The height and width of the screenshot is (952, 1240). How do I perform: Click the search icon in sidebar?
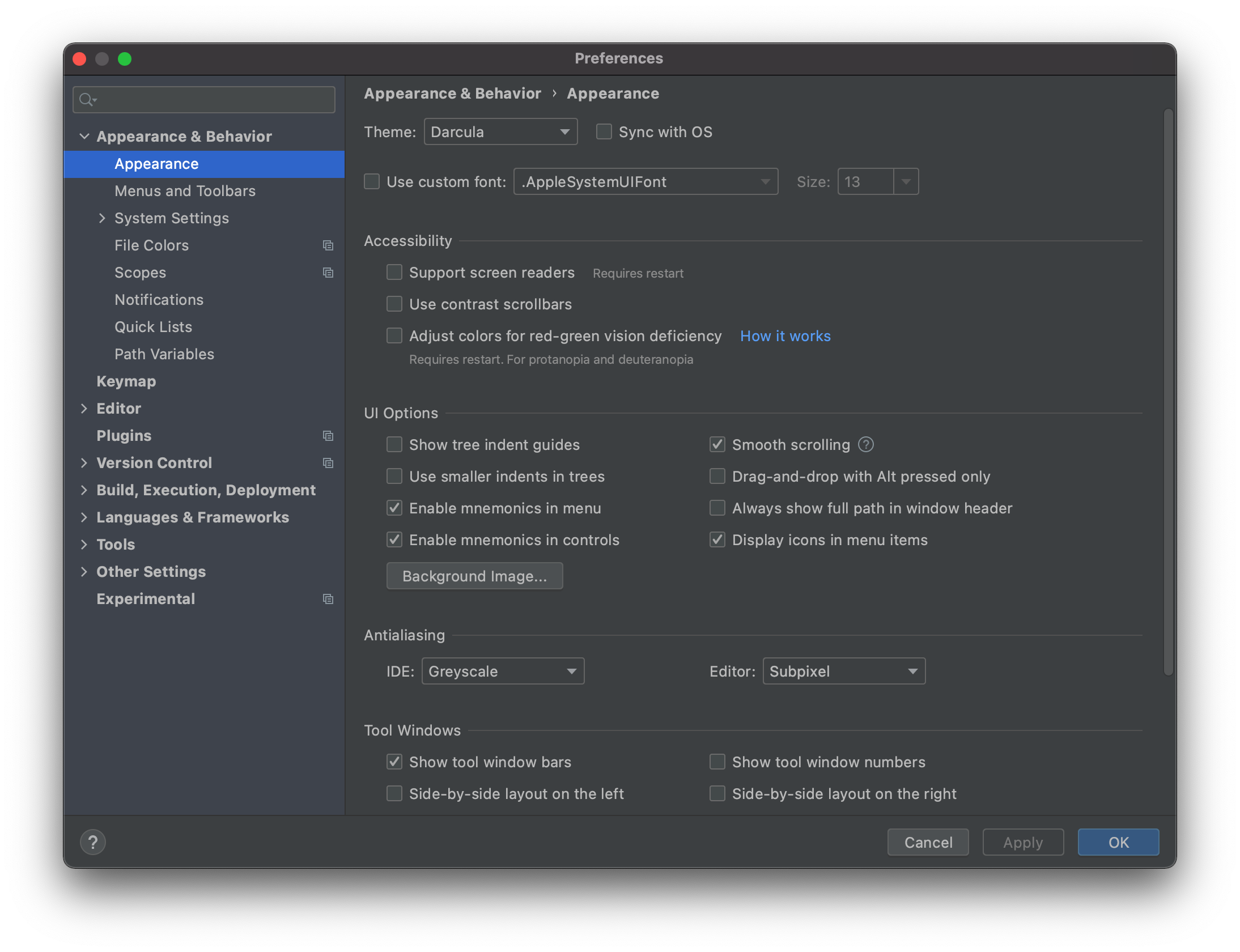(89, 98)
